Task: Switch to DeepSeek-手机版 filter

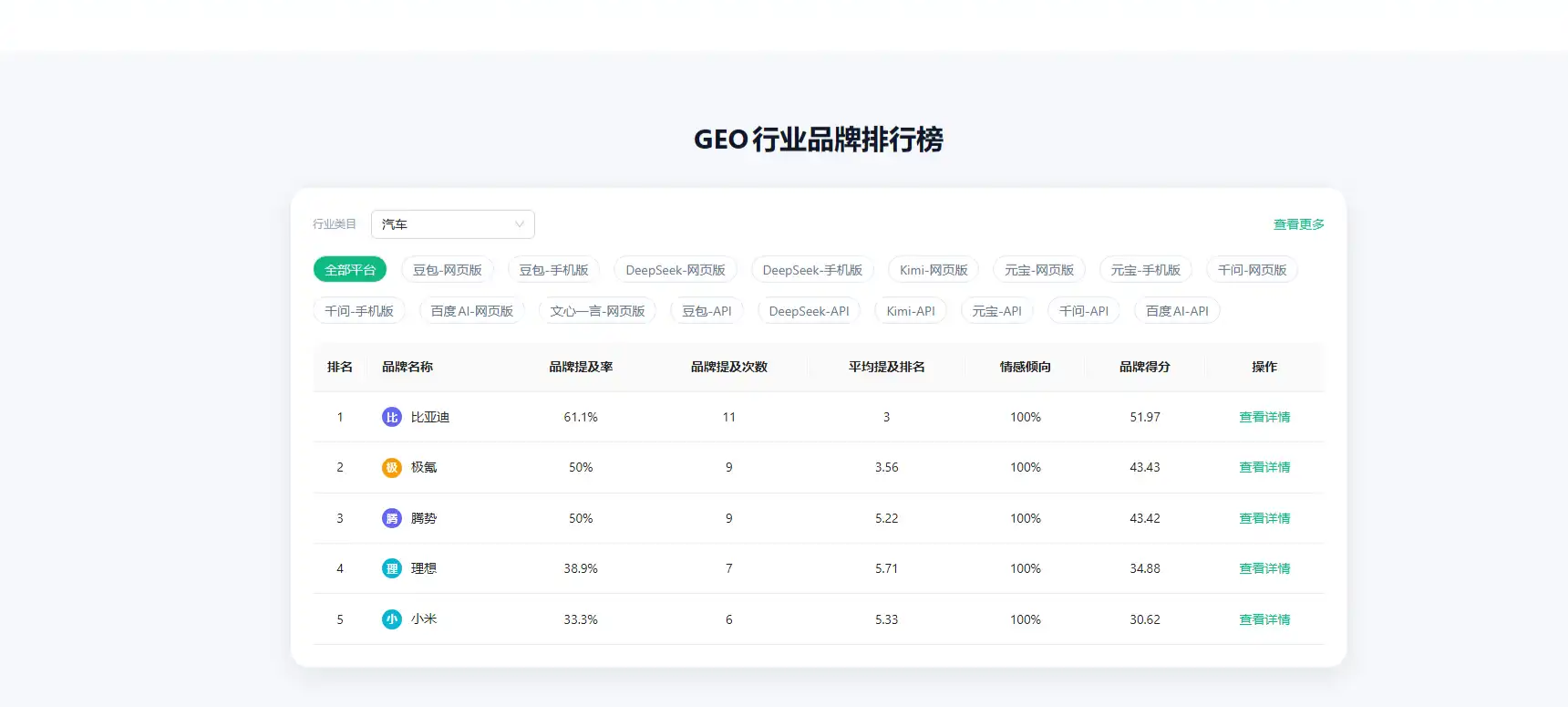Action: point(812,270)
